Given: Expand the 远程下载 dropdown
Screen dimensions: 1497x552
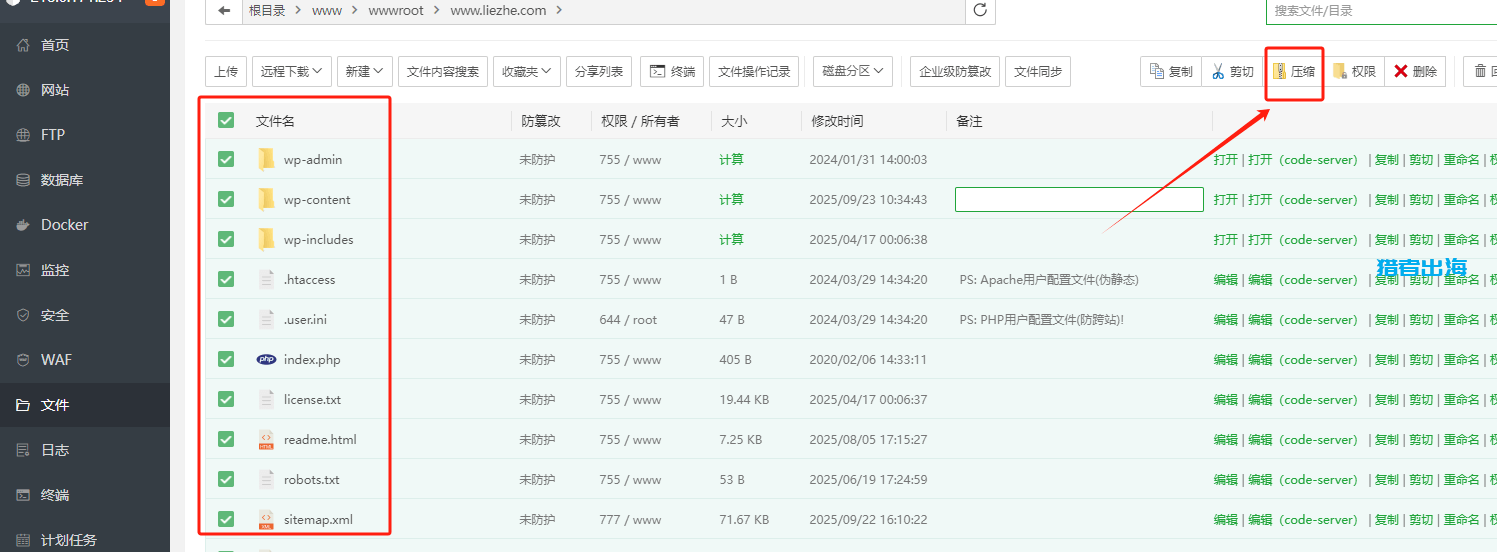Looking at the screenshot, I should 292,71.
